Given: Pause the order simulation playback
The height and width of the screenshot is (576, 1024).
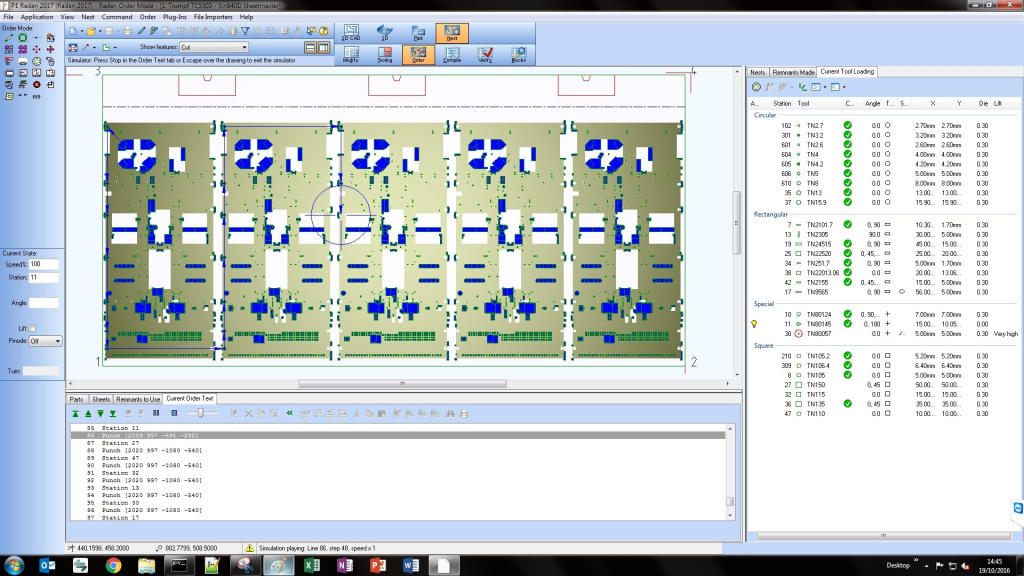Looking at the screenshot, I should tap(156, 413).
